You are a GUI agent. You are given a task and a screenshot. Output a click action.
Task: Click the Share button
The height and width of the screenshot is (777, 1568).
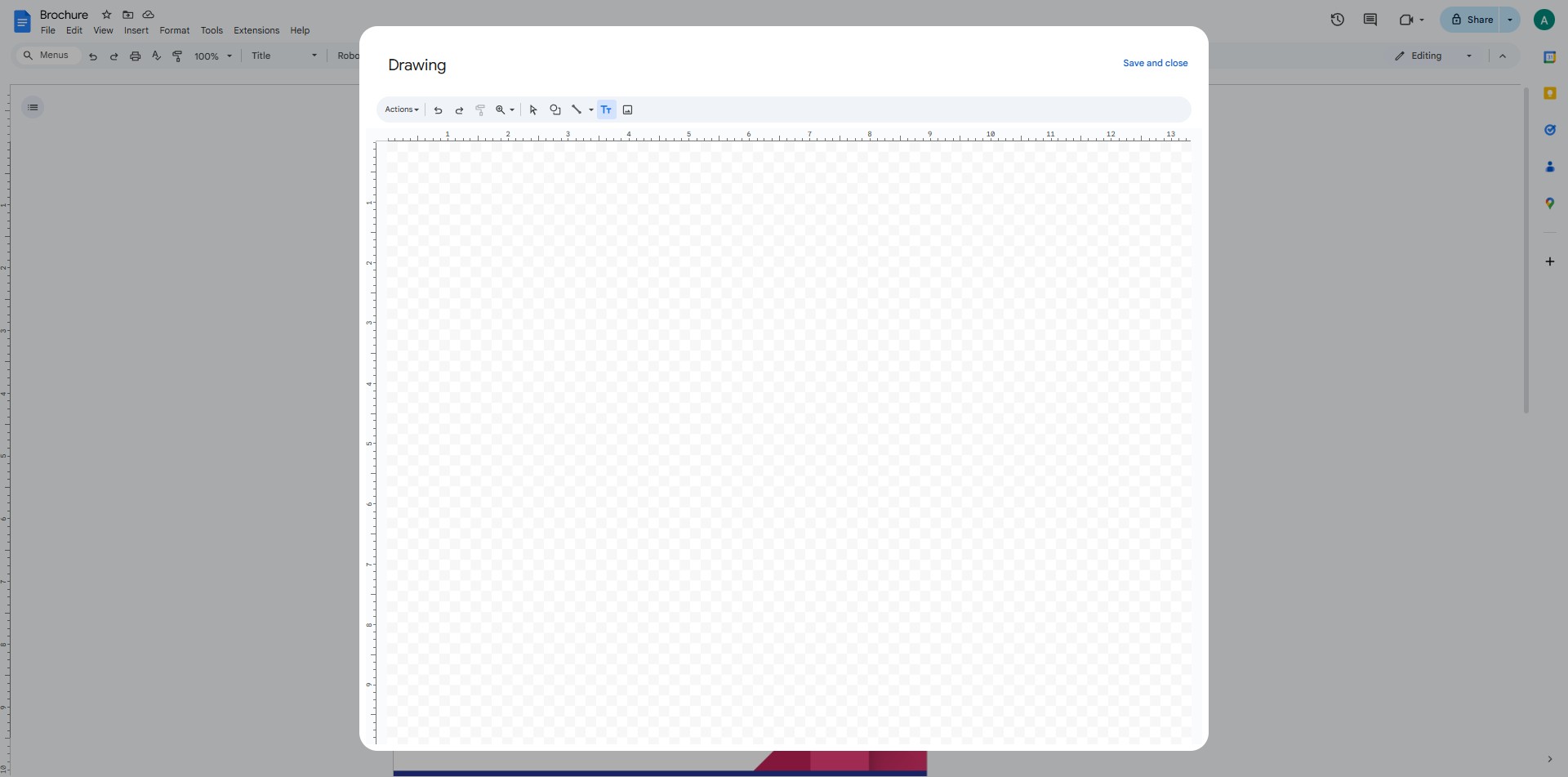1472,20
